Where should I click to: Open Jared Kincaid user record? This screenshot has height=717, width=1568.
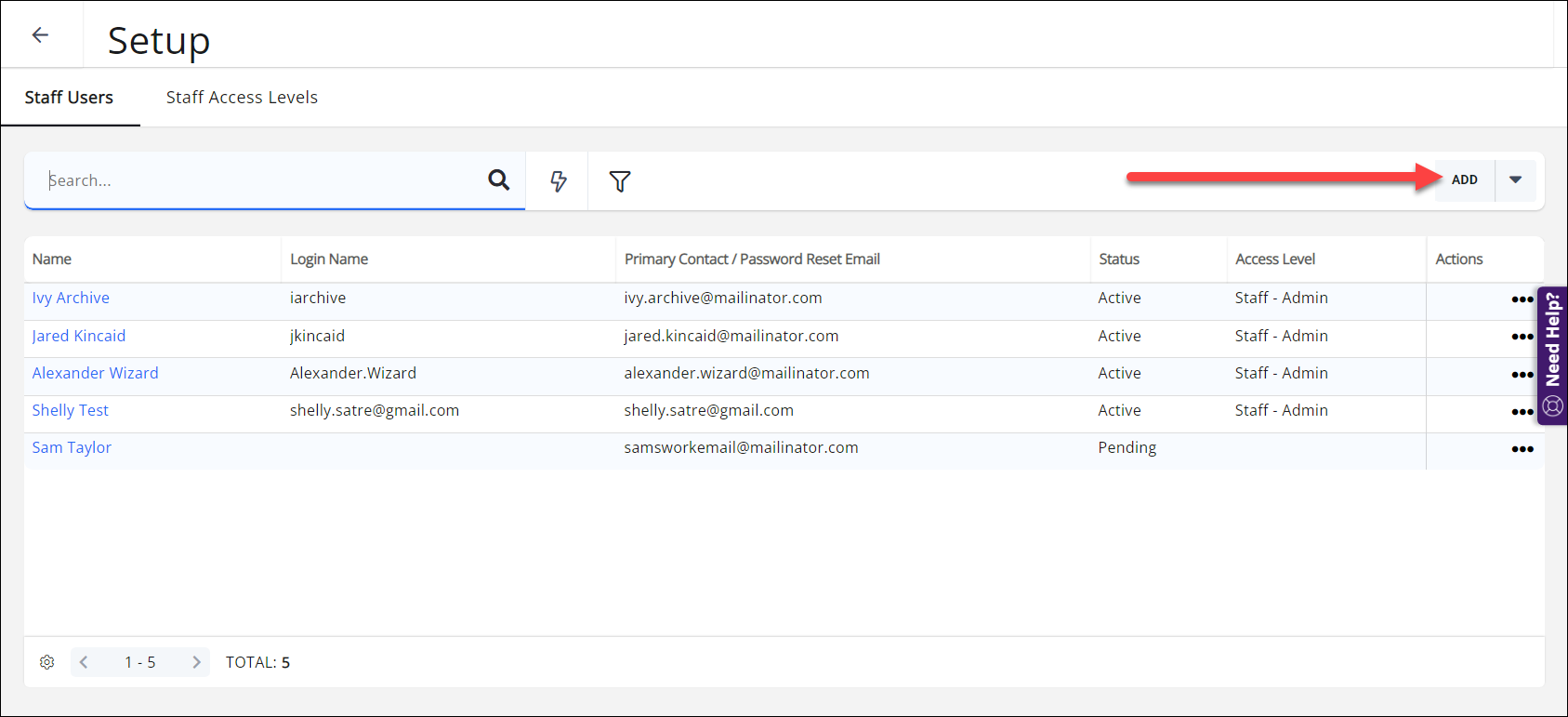pyautogui.click(x=79, y=336)
